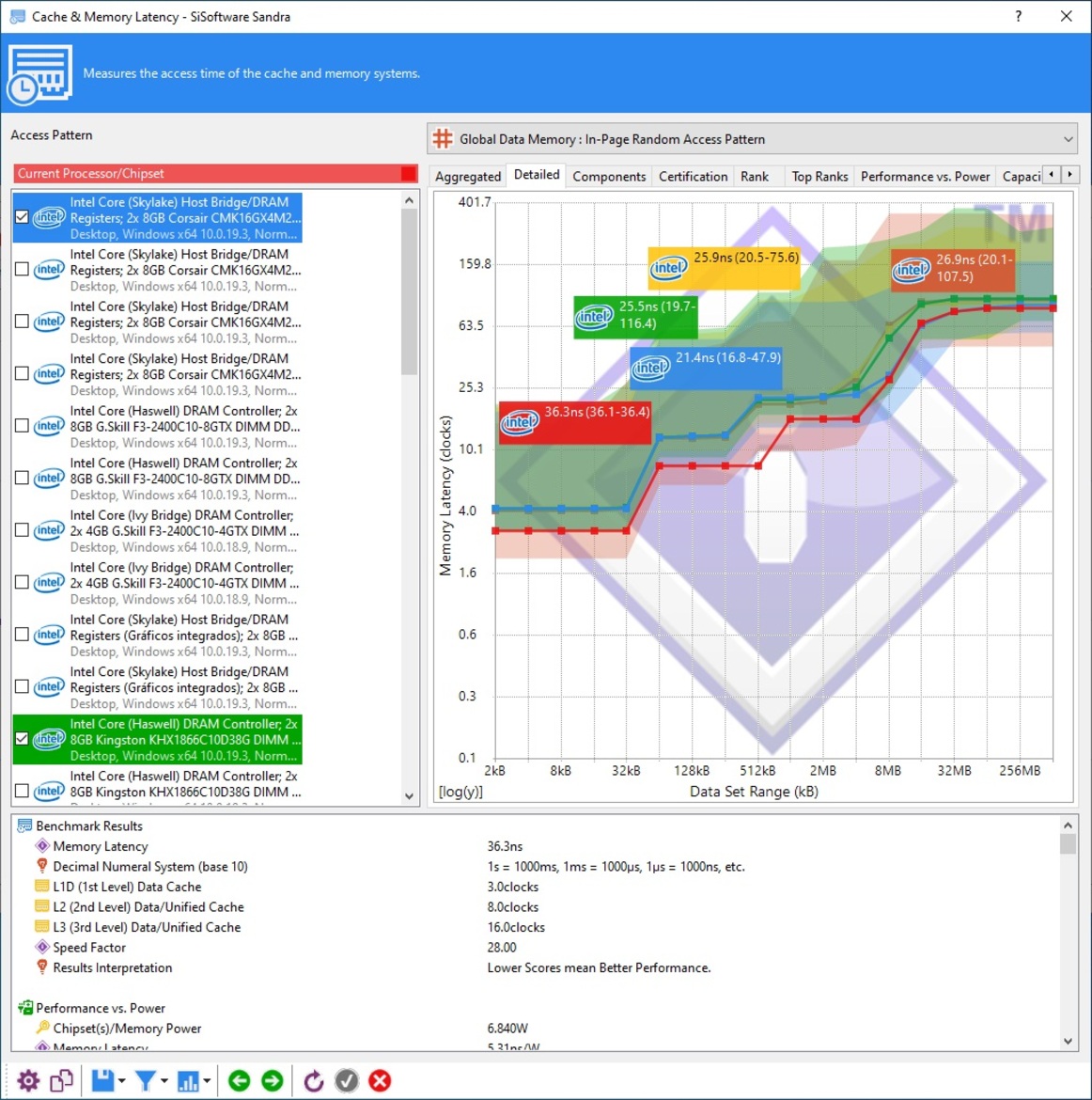
Task: Click the blue floppy disk save icon
Action: (x=103, y=1080)
